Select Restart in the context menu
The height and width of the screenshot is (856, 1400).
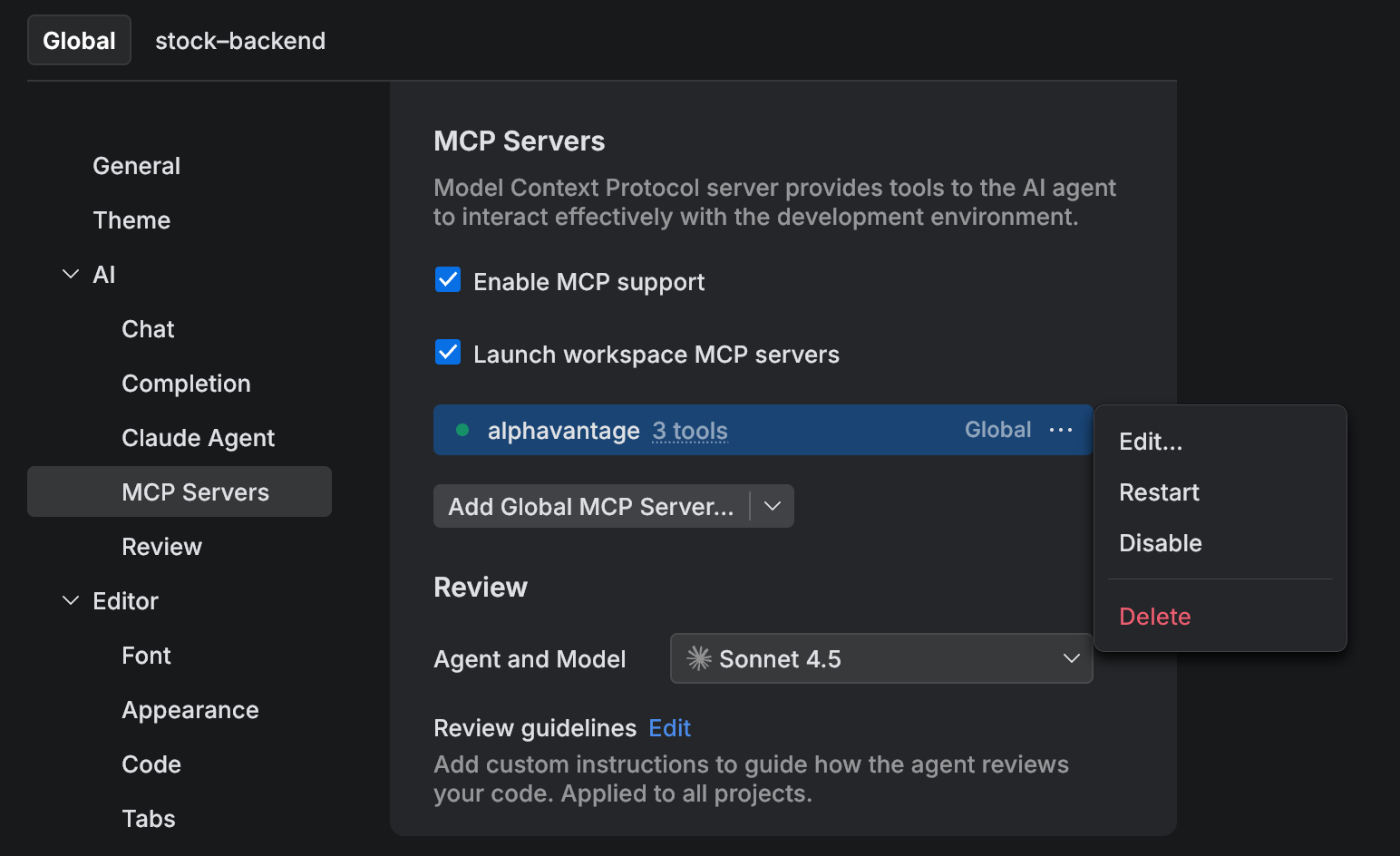coord(1159,491)
